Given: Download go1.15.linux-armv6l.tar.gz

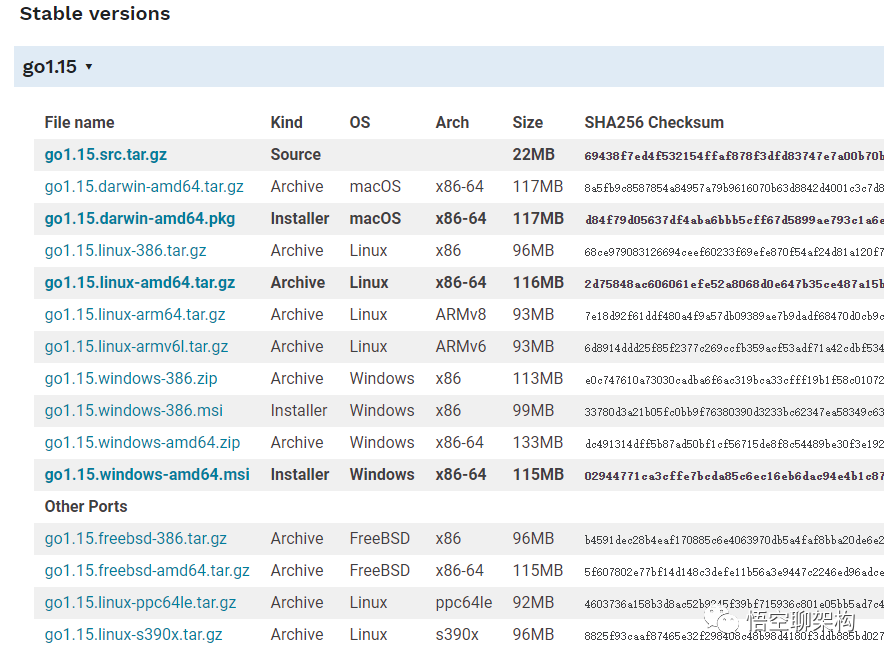Looking at the screenshot, I should [x=136, y=347].
